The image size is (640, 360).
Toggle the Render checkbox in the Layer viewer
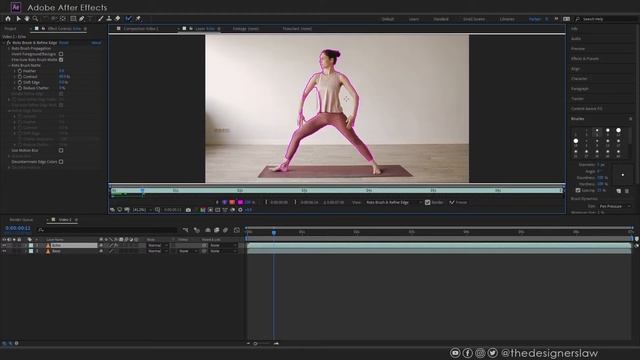(427, 202)
